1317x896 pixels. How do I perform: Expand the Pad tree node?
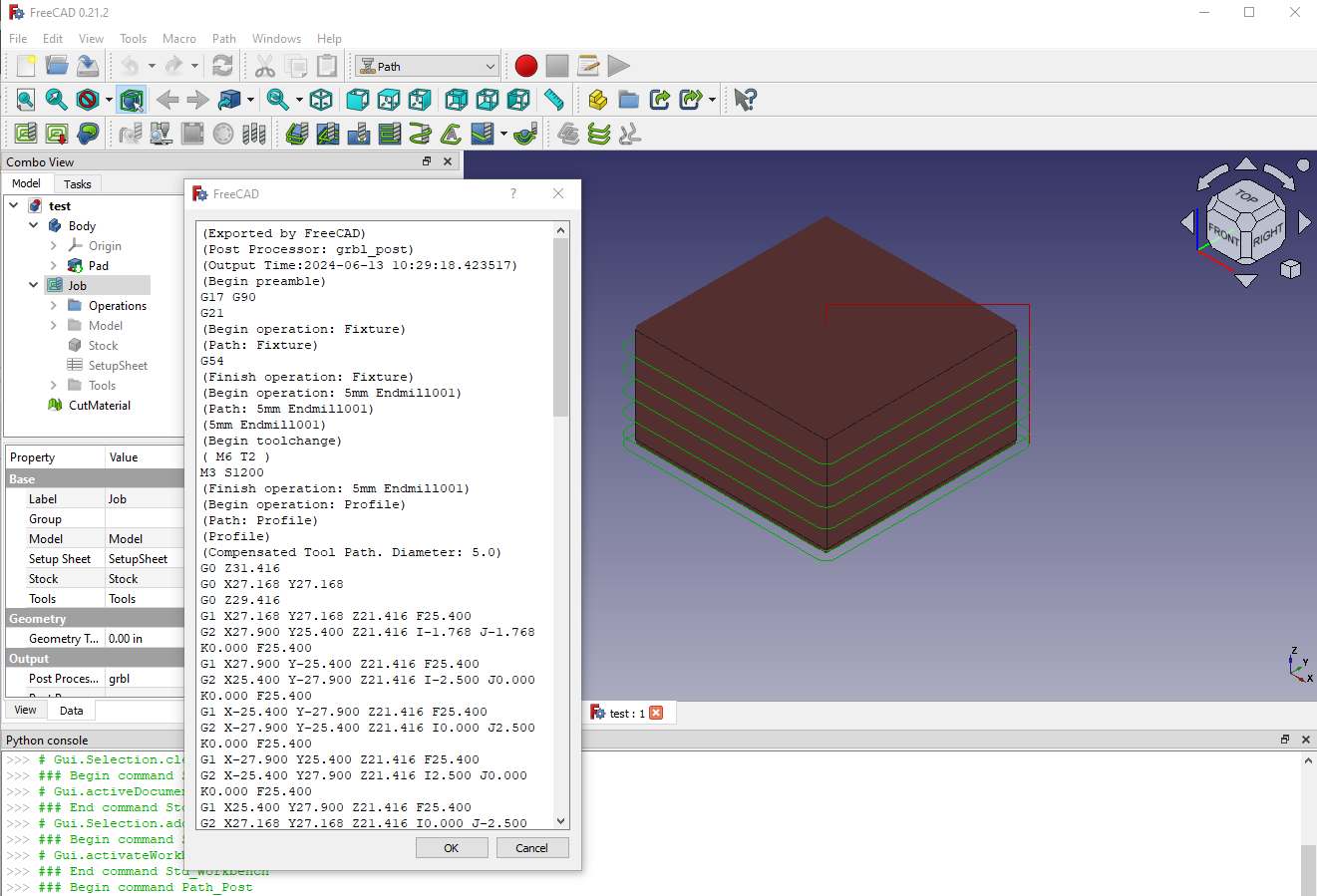tap(54, 265)
